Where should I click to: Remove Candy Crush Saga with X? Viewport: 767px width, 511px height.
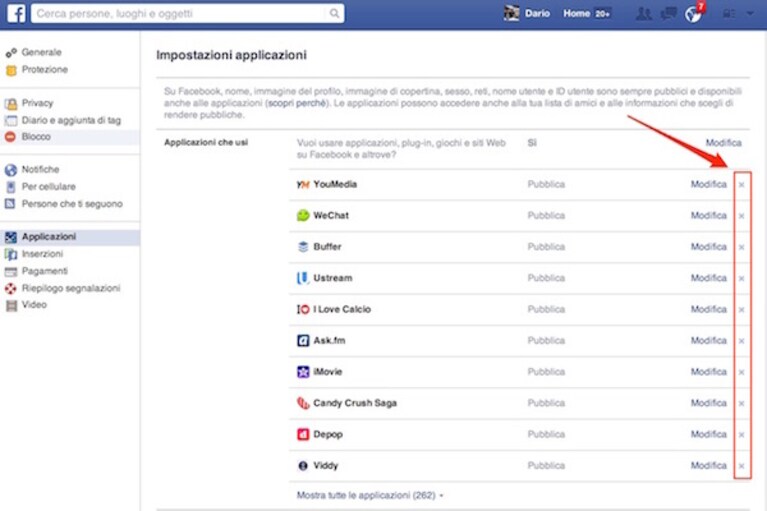742,404
